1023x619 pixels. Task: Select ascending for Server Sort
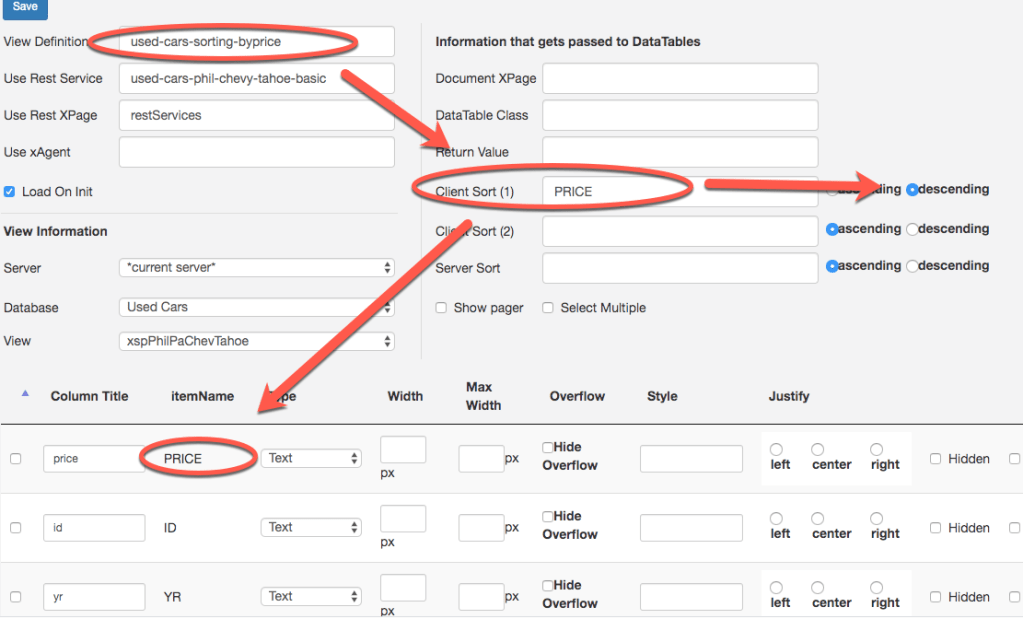832,266
